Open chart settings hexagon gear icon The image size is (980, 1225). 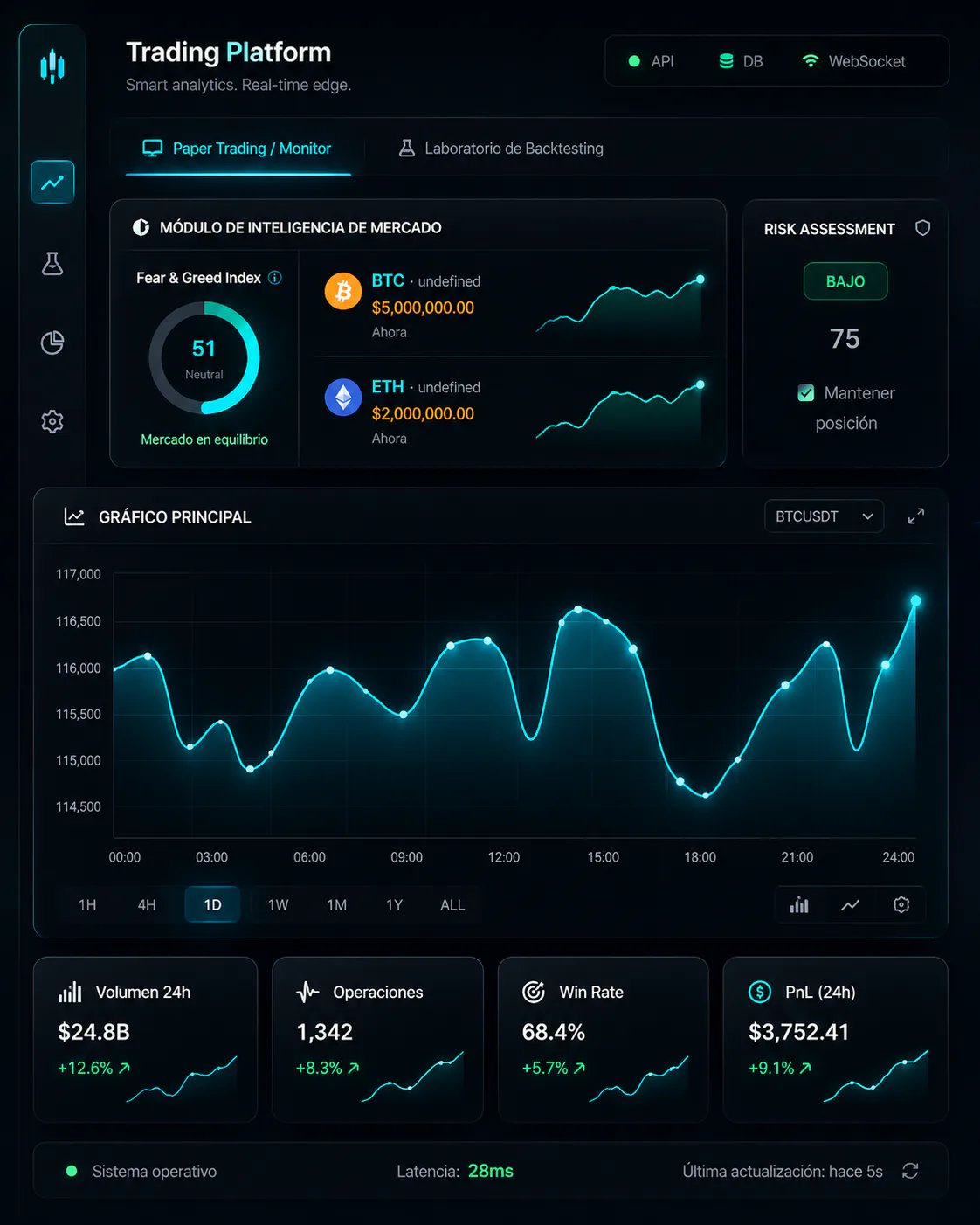click(x=901, y=905)
